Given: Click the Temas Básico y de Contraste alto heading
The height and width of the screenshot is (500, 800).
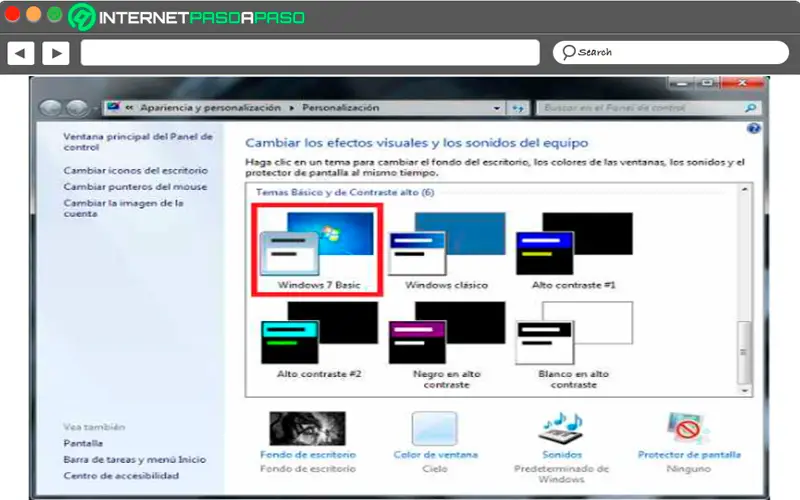Looking at the screenshot, I should (x=345, y=192).
